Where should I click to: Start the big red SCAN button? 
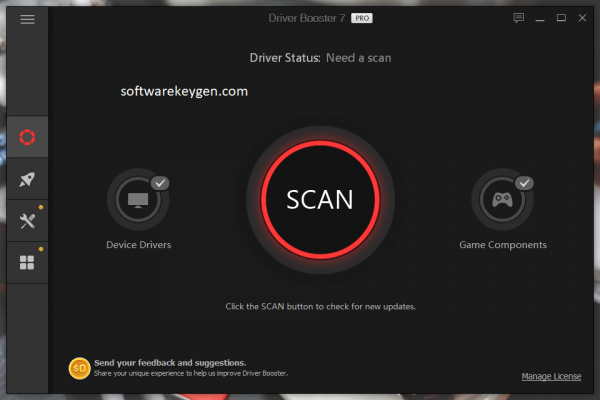(x=320, y=199)
